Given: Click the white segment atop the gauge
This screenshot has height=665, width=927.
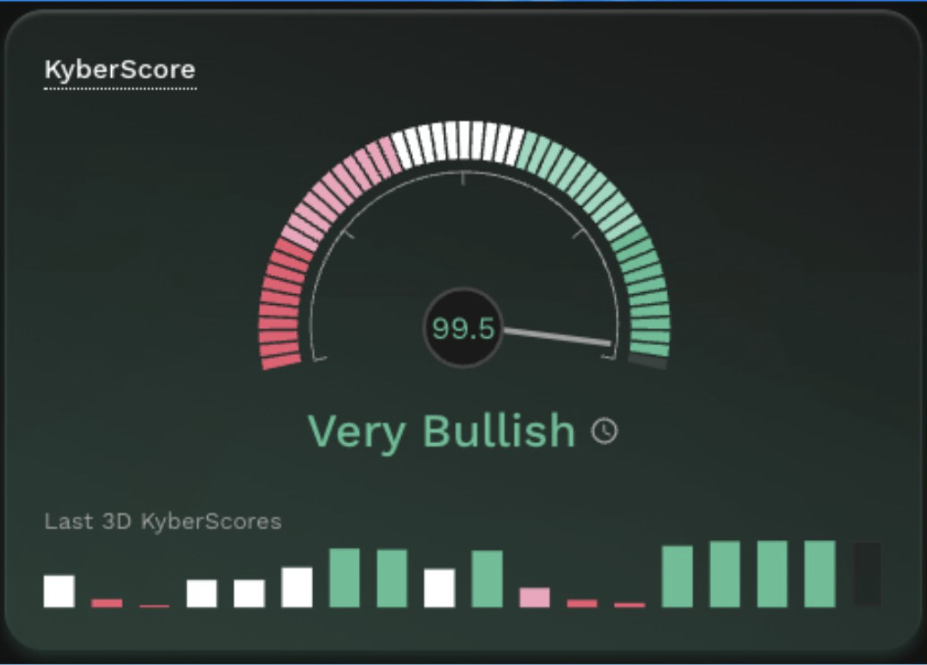Looking at the screenshot, I should pos(458,141).
